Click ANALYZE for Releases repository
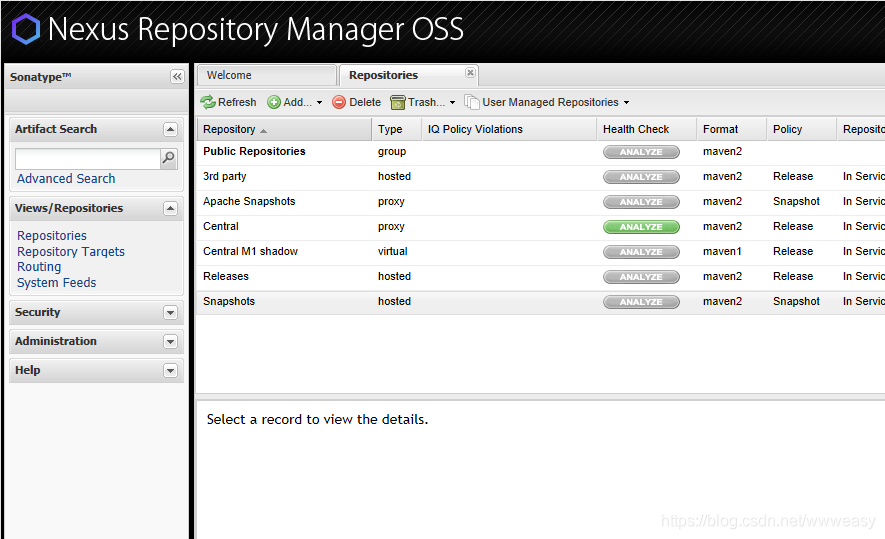The image size is (885, 539). (x=641, y=277)
